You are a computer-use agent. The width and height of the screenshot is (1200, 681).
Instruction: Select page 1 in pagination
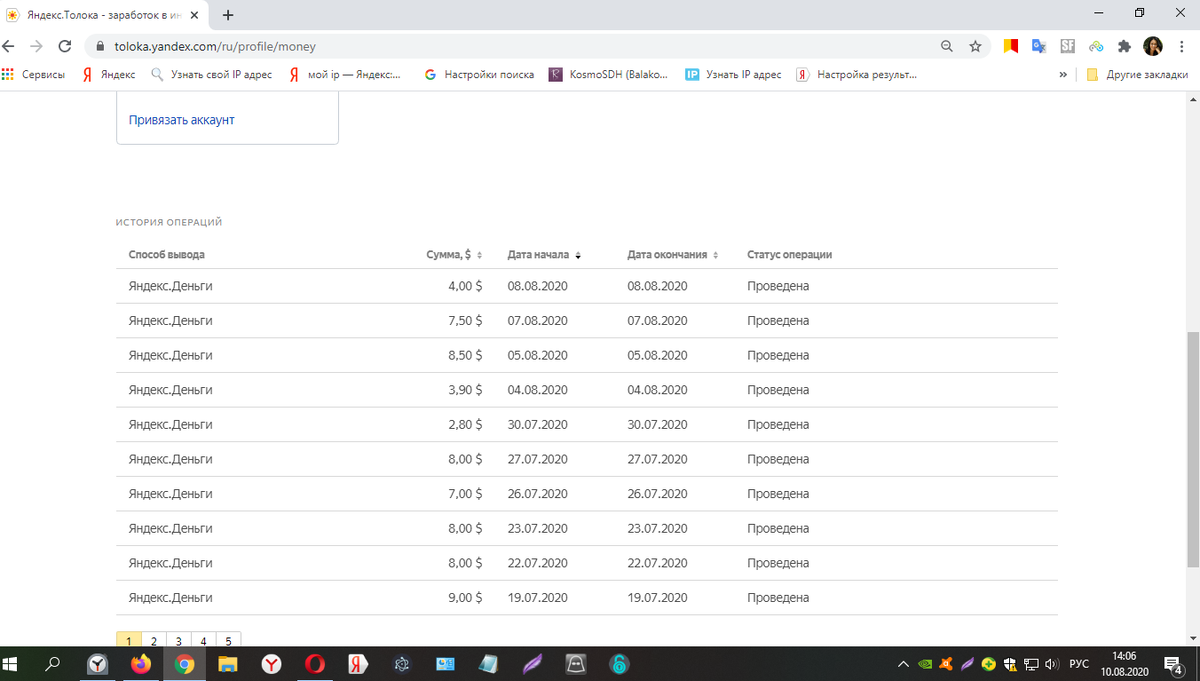point(129,640)
